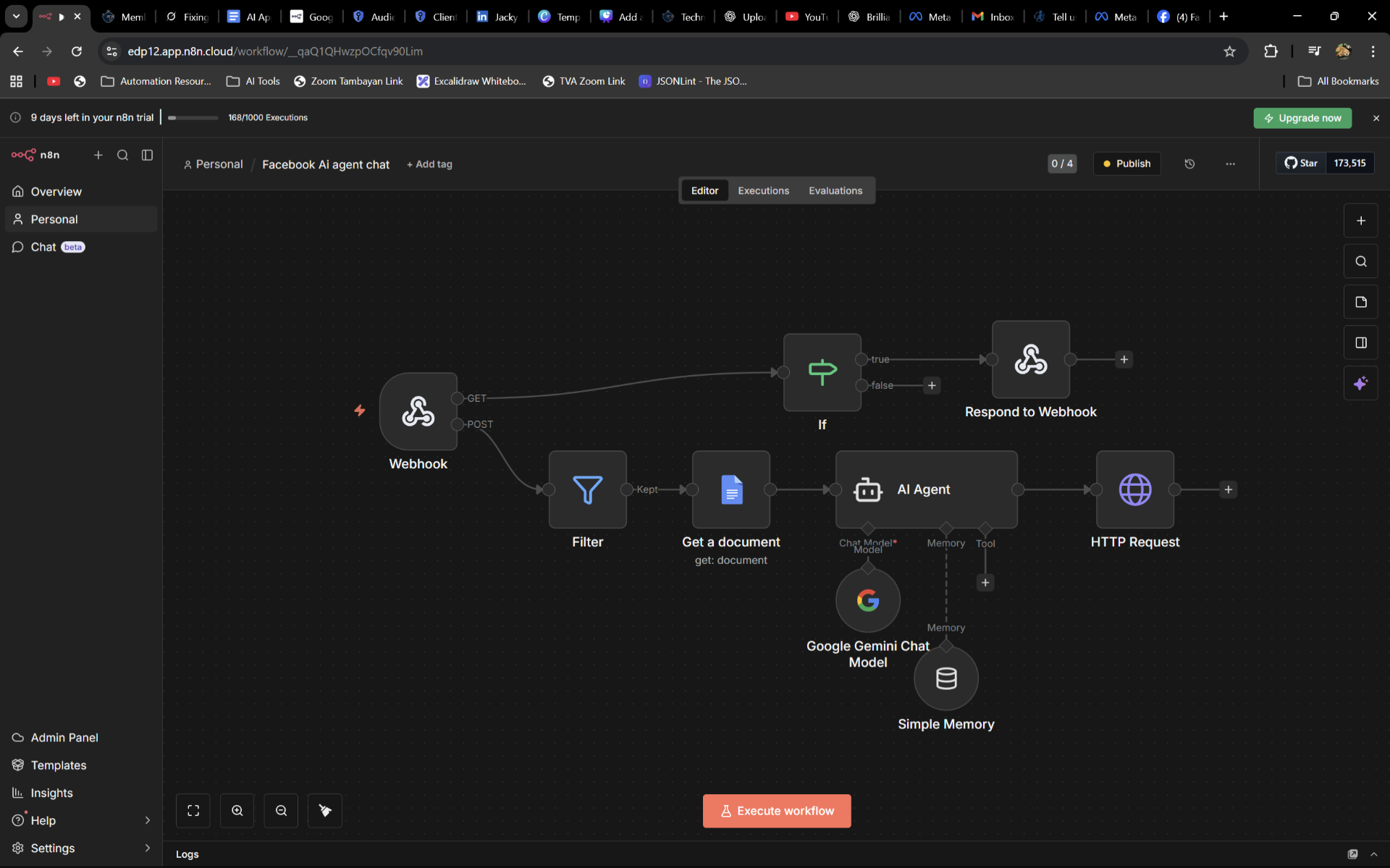Click the executions usage progress bar
This screenshot has height=868, width=1390.
pos(193,117)
